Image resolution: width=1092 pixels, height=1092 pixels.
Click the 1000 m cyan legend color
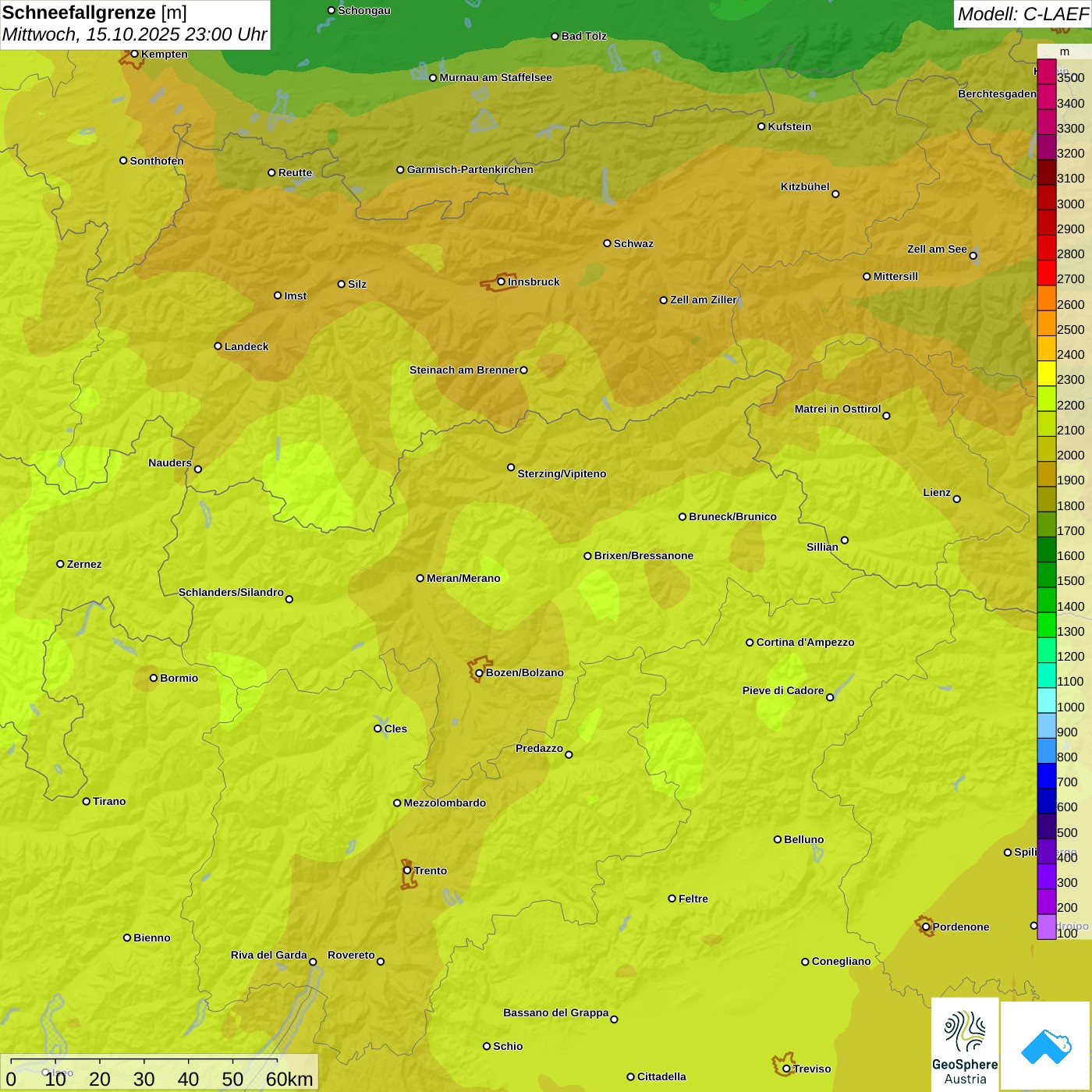(1047, 700)
